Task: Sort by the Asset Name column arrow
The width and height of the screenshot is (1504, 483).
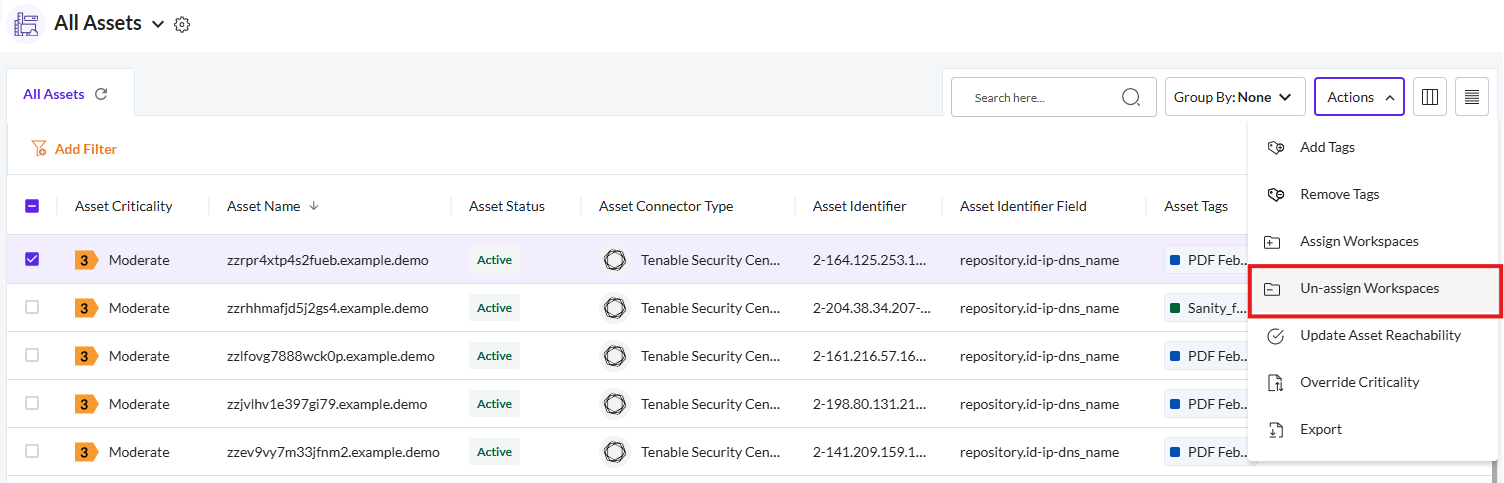Action: coord(314,206)
